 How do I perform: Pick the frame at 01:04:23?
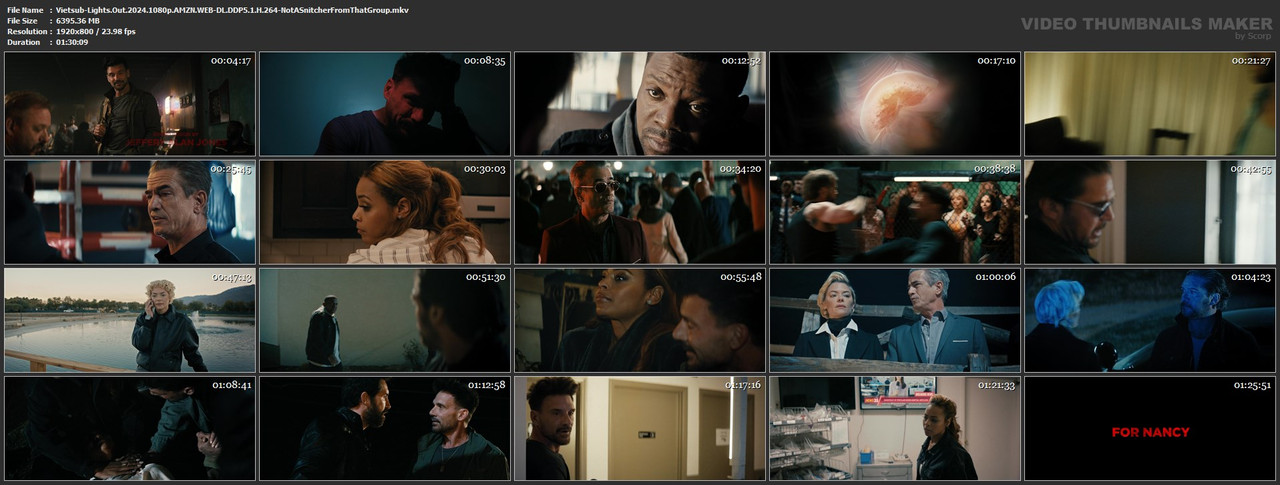[x=1150, y=320]
